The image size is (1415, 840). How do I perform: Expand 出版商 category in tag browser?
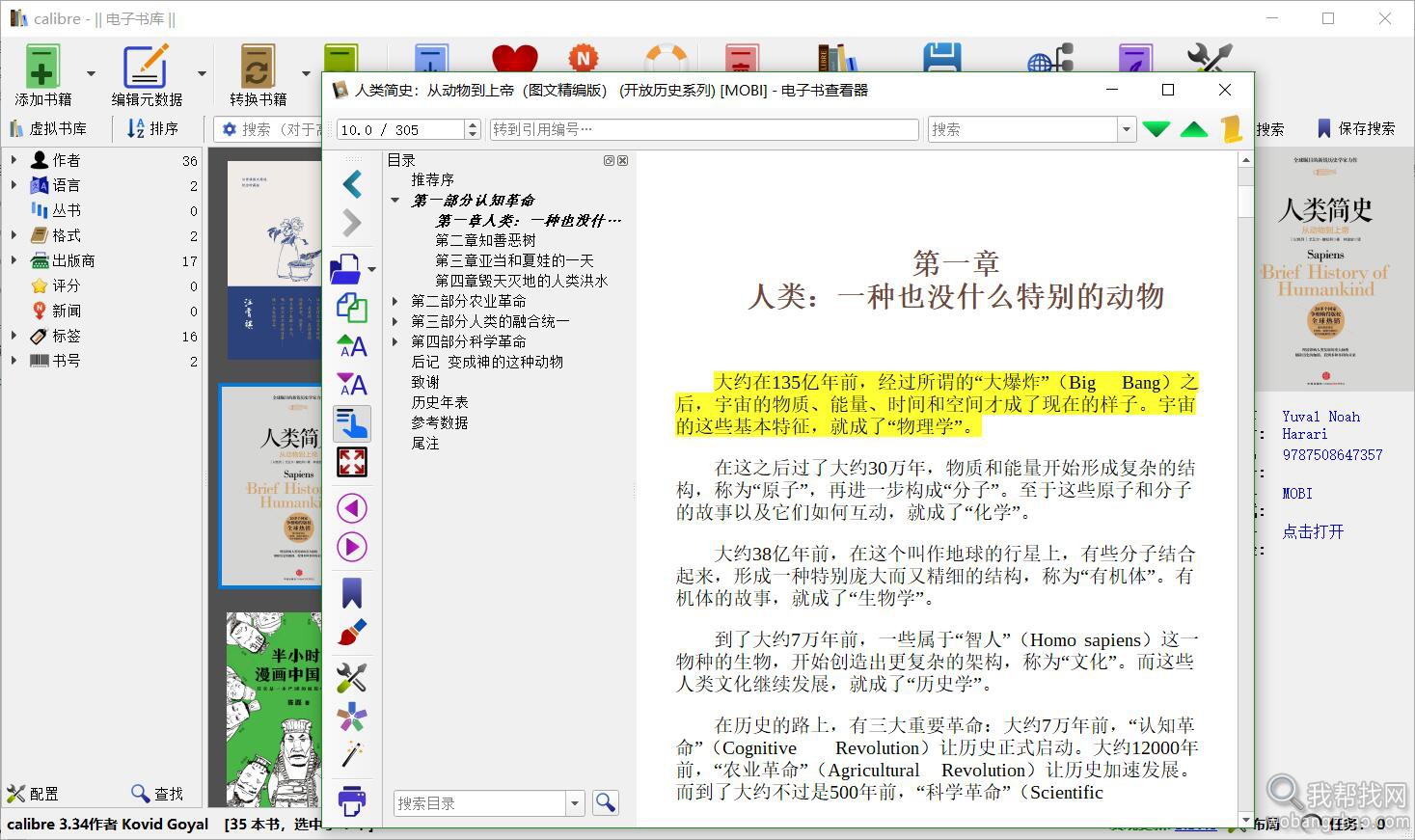click(14, 260)
